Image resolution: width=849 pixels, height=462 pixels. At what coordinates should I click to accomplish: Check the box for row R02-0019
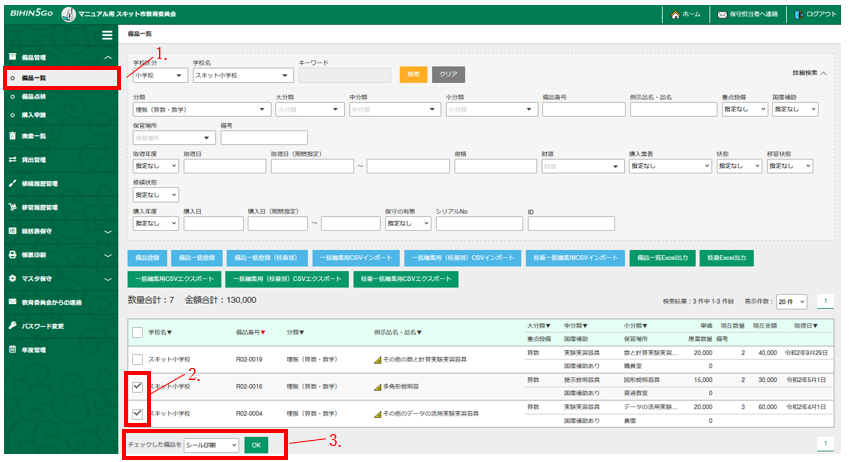pyautogui.click(x=137, y=358)
